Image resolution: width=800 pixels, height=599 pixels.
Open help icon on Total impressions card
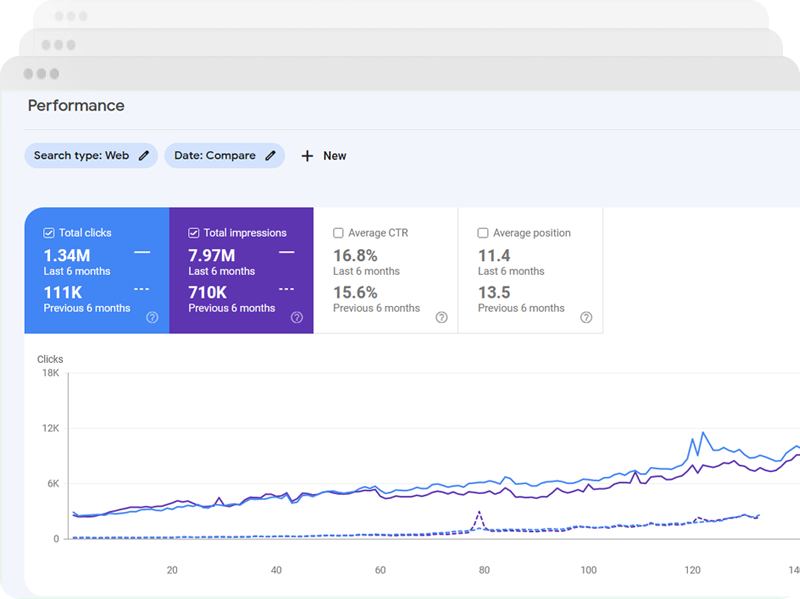coord(297,317)
